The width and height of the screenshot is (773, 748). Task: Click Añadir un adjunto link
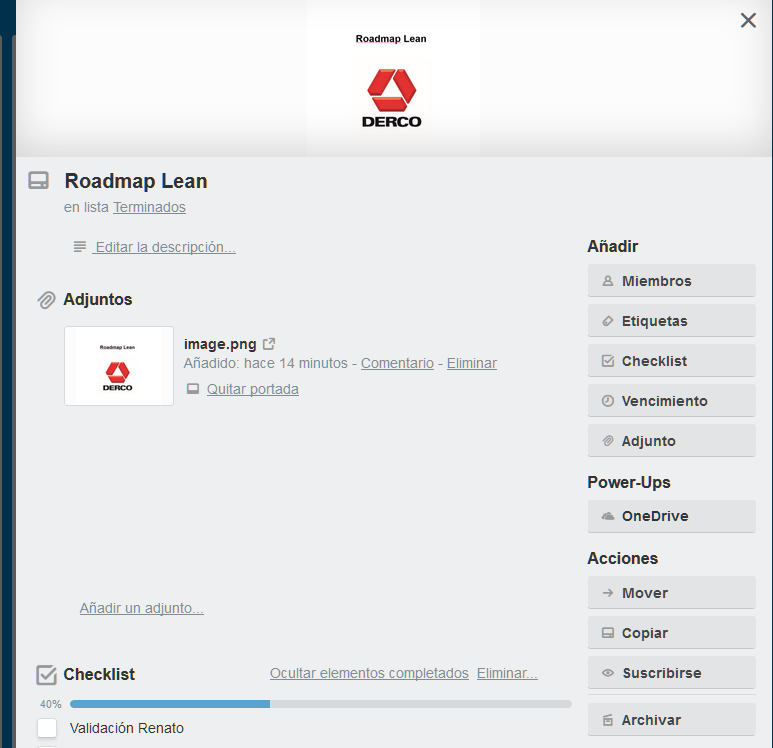point(141,608)
